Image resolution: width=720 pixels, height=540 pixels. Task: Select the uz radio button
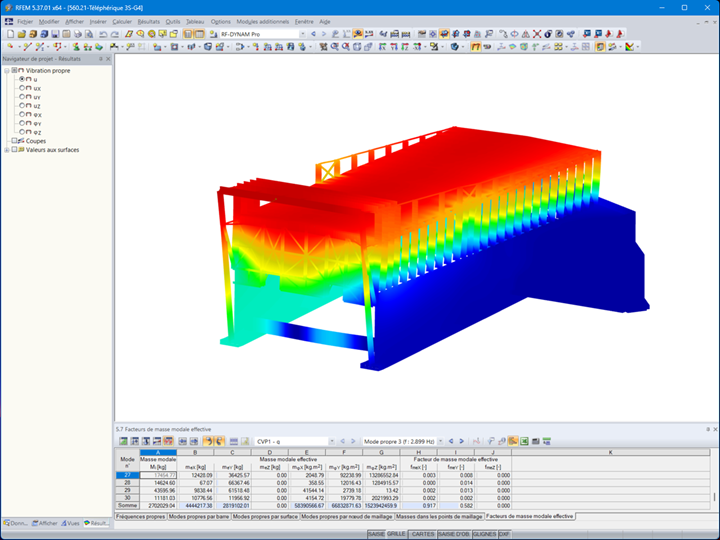(x=22, y=105)
